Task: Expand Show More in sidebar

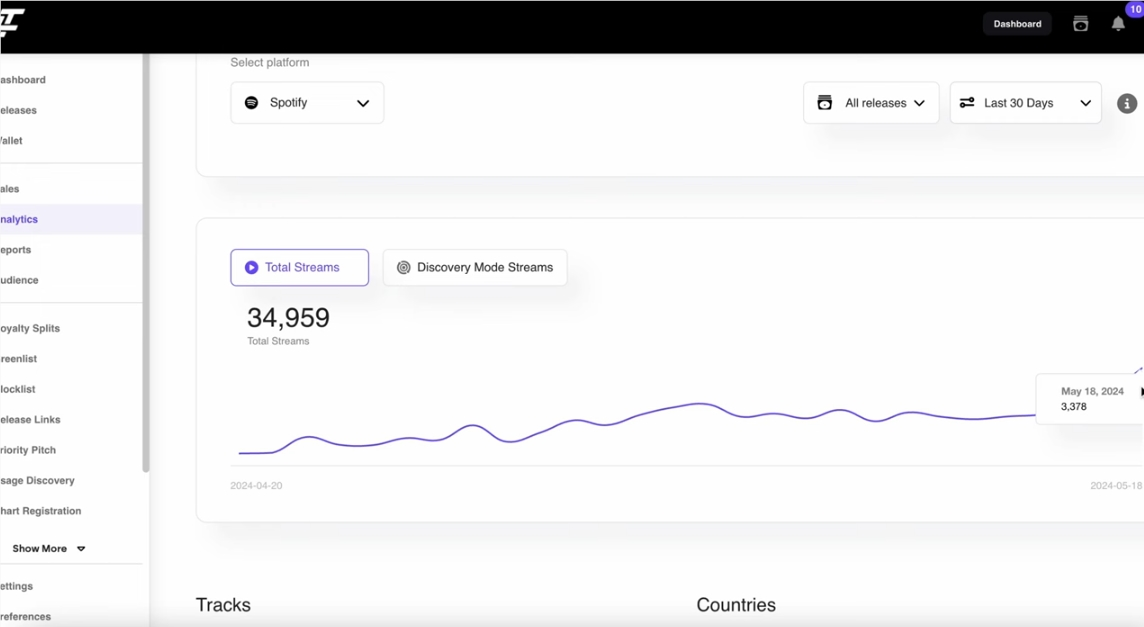Action: click(x=48, y=549)
